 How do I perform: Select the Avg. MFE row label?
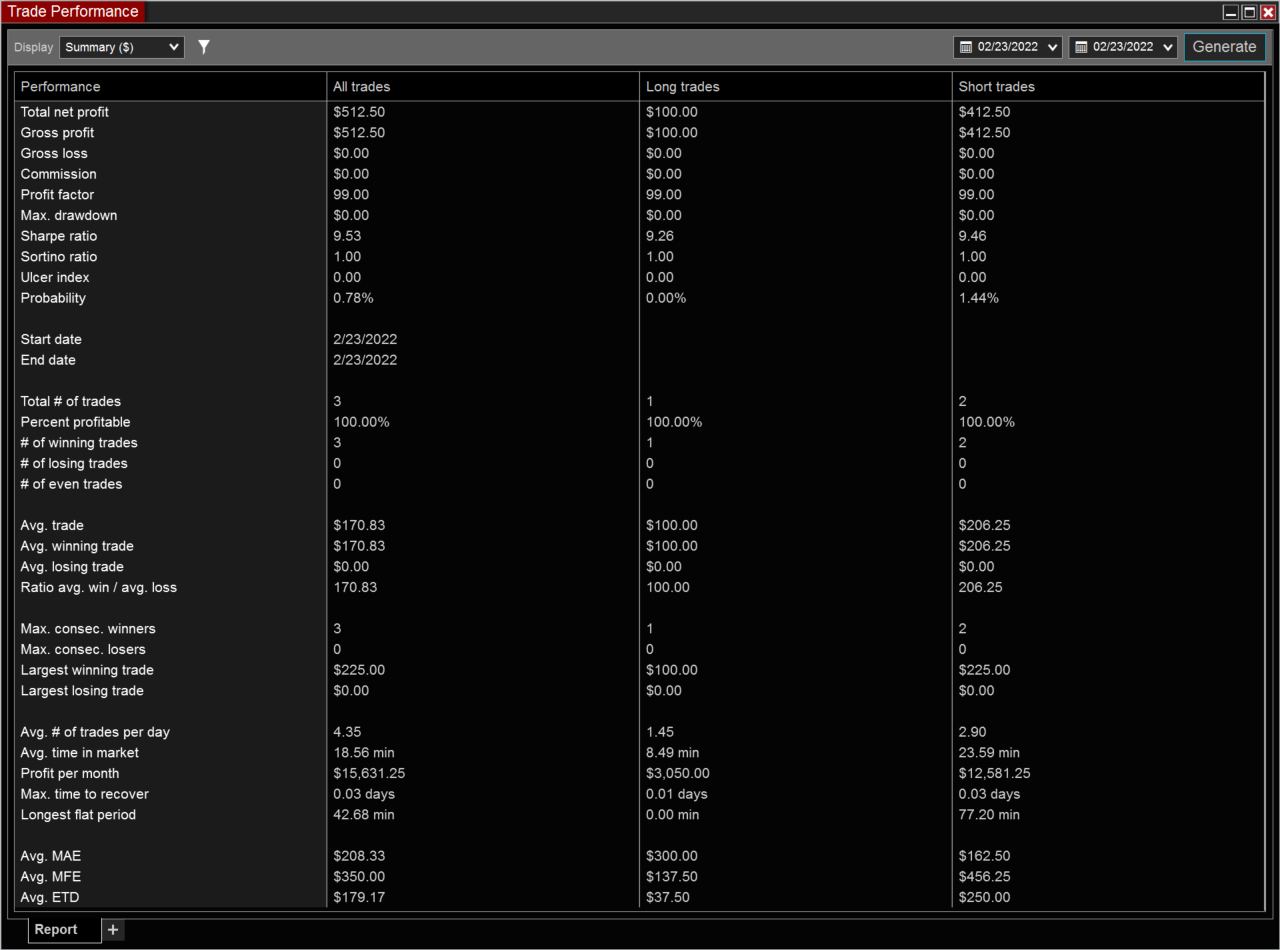click(x=53, y=877)
